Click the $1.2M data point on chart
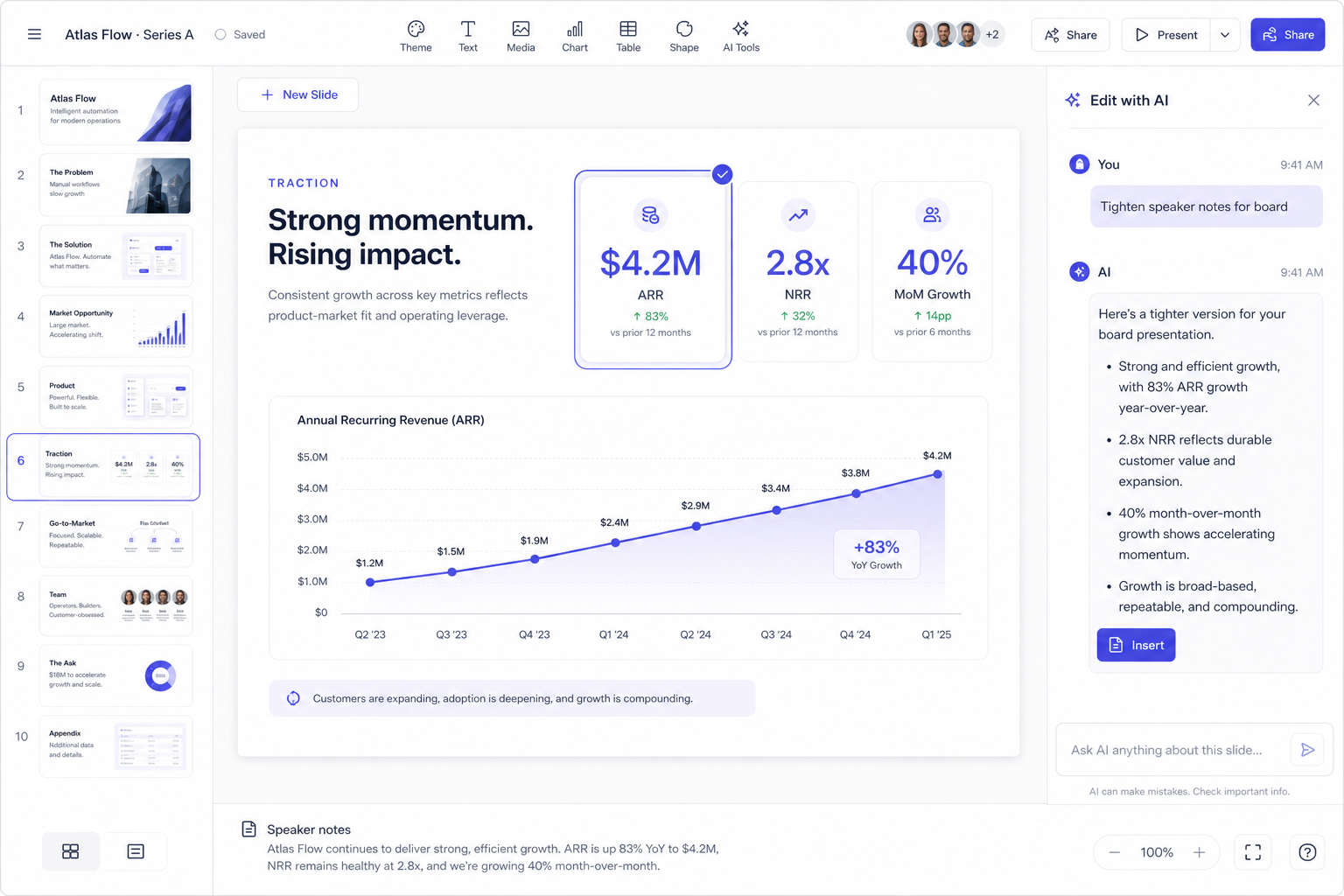 (370, 582)
